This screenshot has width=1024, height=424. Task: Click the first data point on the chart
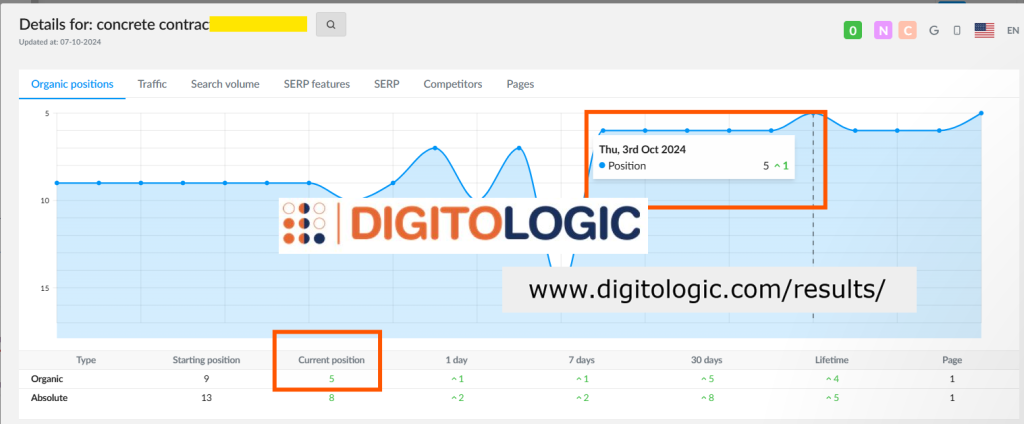click(x=57, y=183)
